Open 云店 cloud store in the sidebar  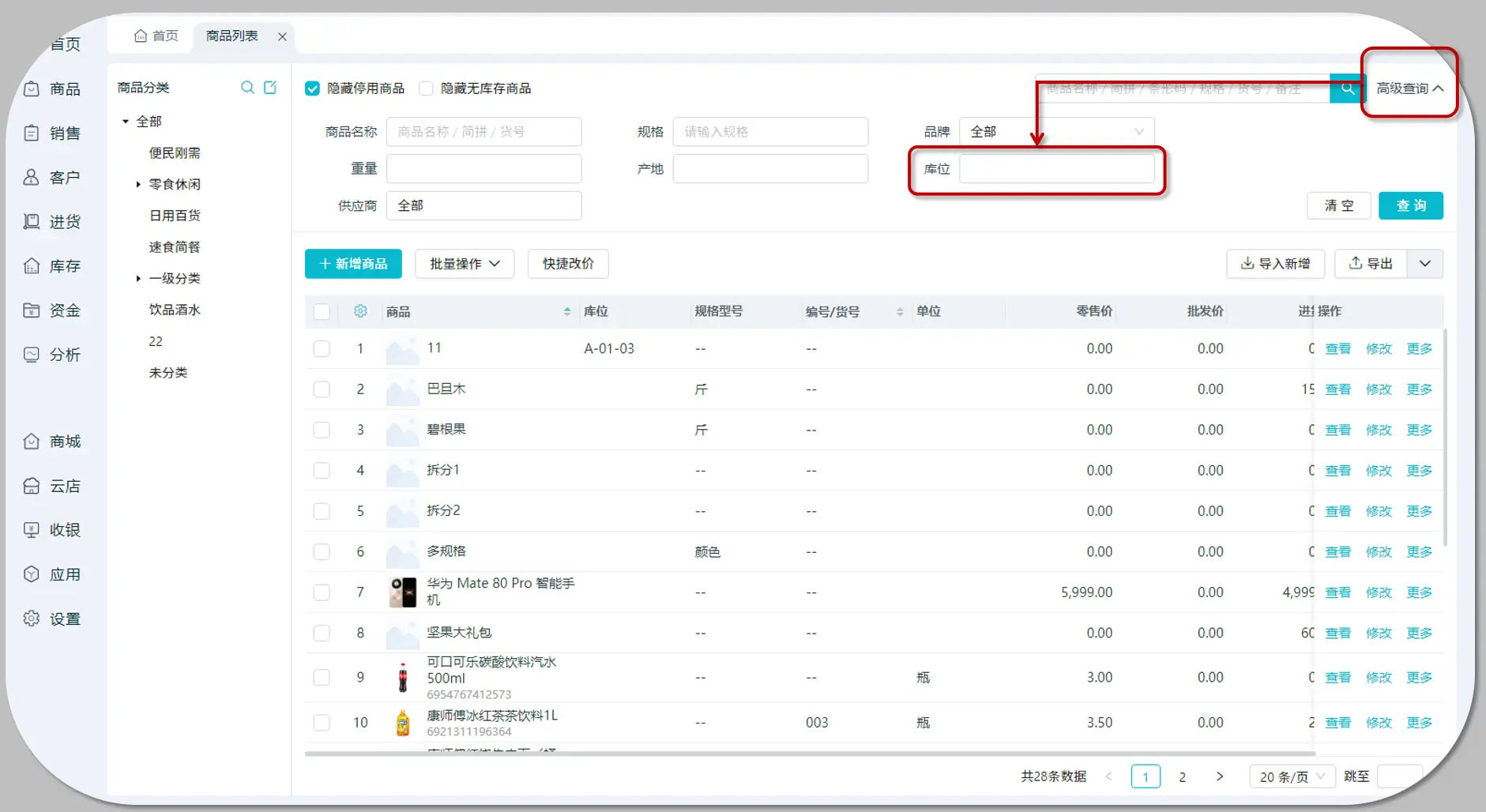[x=52, y=486]
